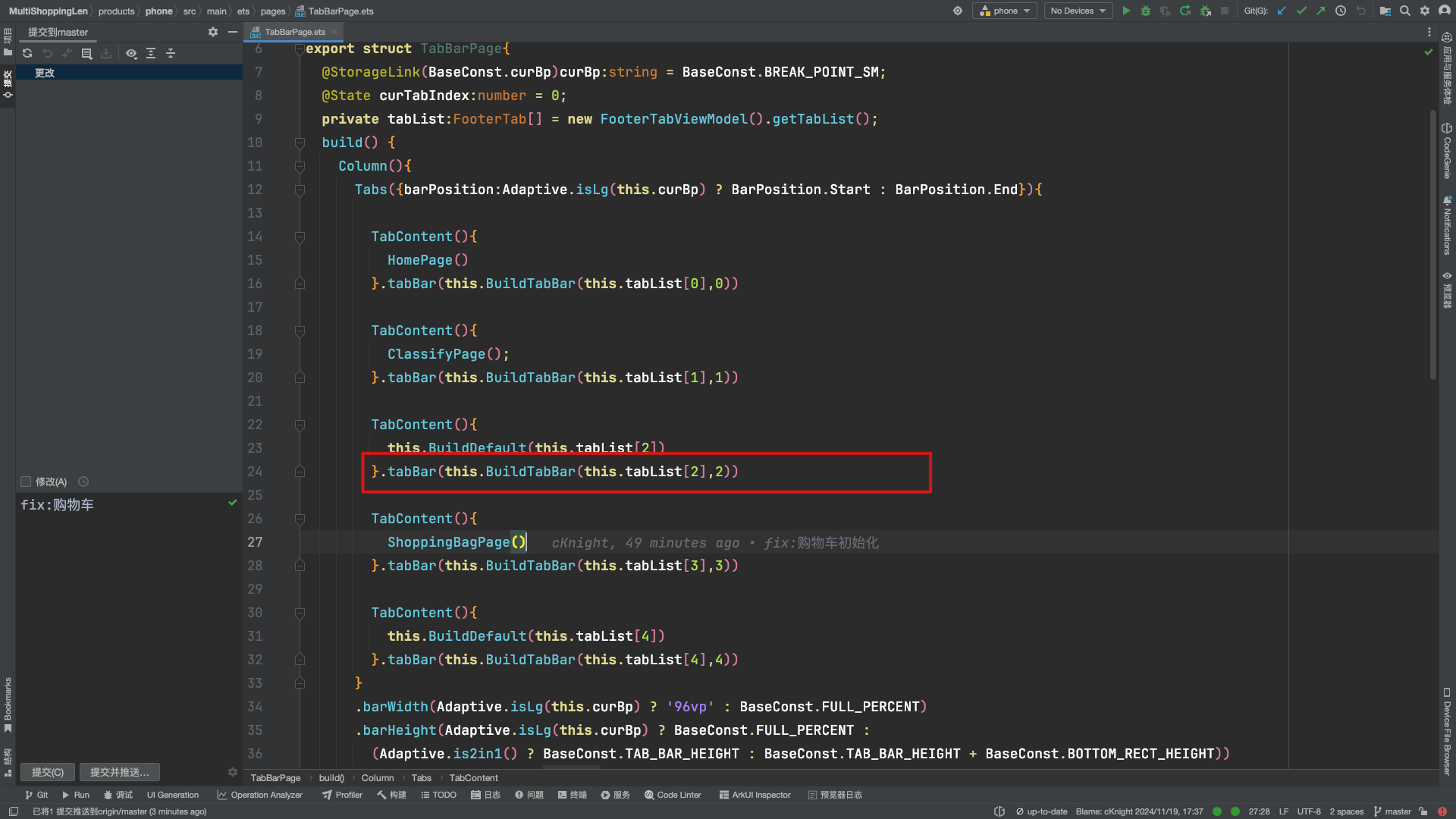The height and width of the screenshot is (819, 1456).
Task: Click the UTF-8 encoding in status bar
Action: click(1309, 811)
